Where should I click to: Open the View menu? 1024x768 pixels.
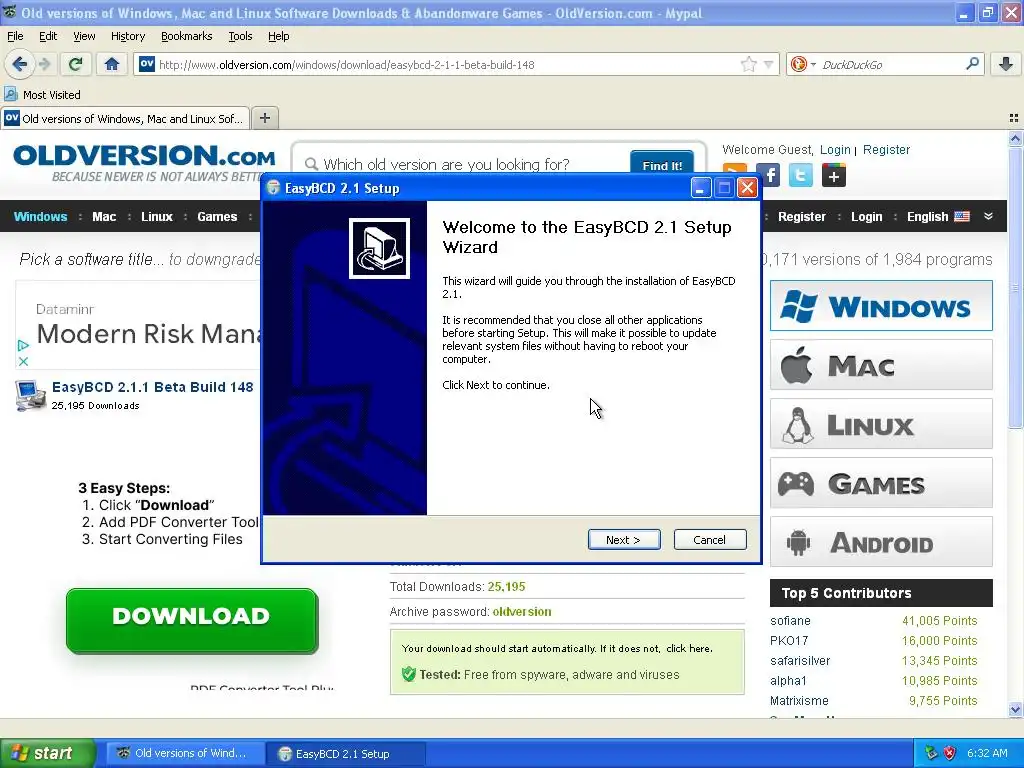pos(84,37)
